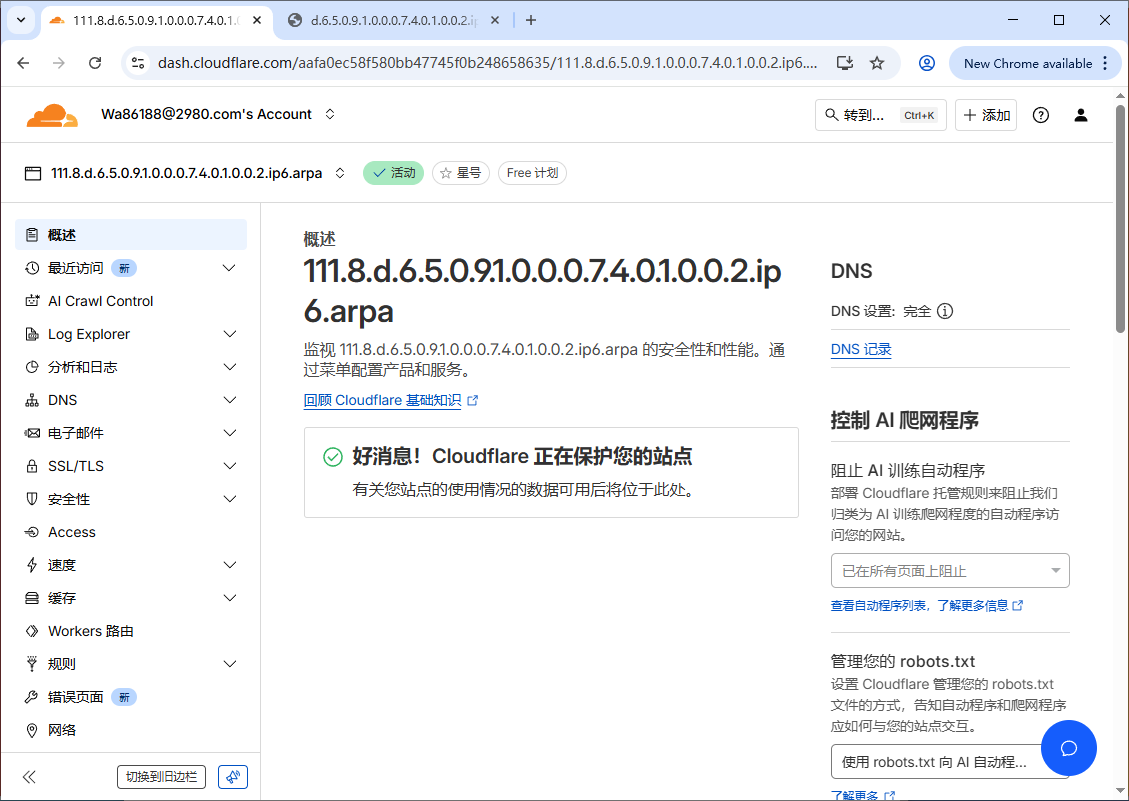Open the 已在所有页面上阻止 dropdown

[949, 570]
